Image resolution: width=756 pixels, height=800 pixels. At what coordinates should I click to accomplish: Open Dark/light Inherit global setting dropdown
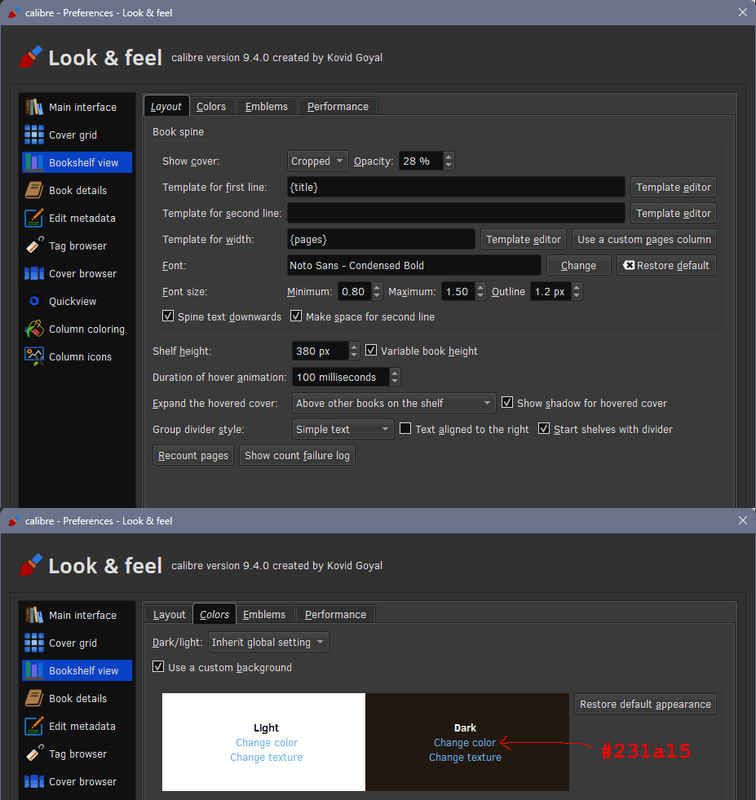(268, 642)
